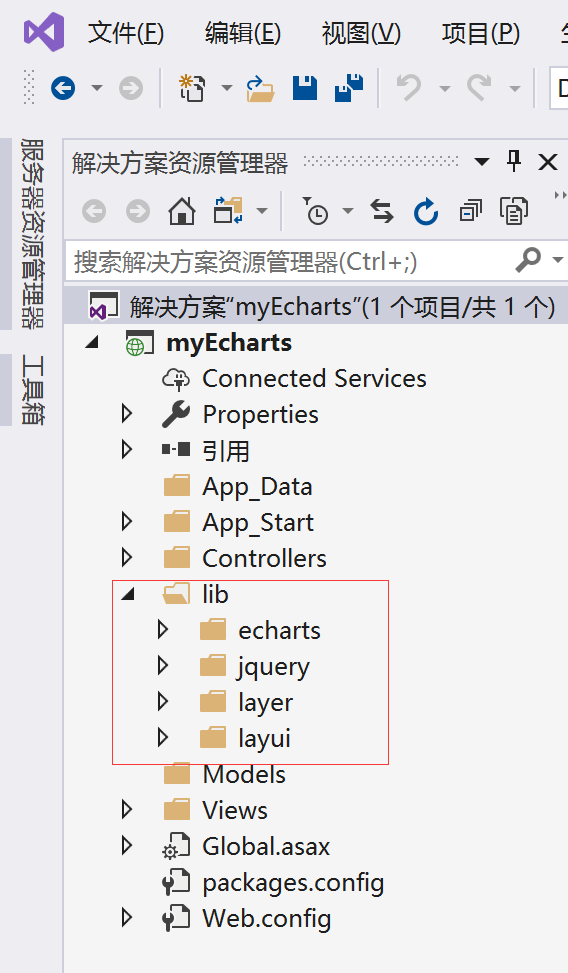Select the Connected Services node
This screenshot has width=568, height=973.
[x=314, y=379]
